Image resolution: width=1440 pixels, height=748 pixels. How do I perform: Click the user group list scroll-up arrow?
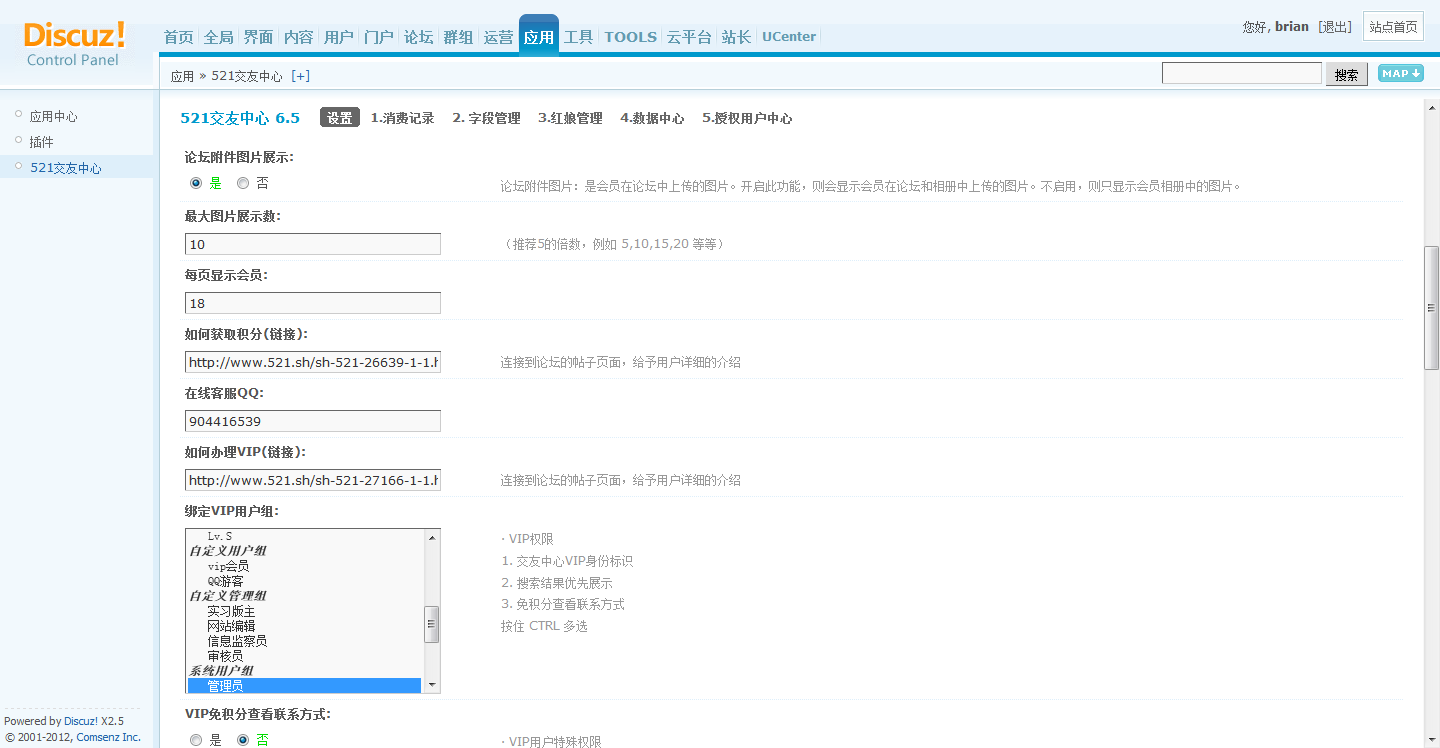point(432,538)
